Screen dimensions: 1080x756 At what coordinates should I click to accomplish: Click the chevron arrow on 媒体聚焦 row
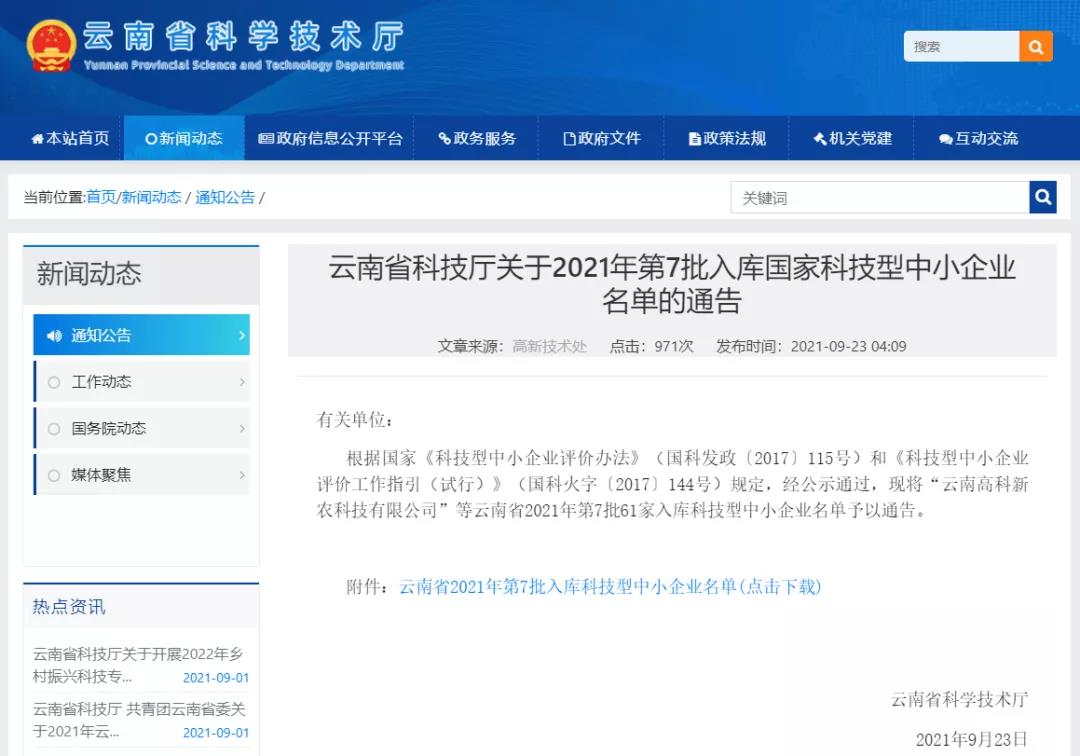(242, 475)
